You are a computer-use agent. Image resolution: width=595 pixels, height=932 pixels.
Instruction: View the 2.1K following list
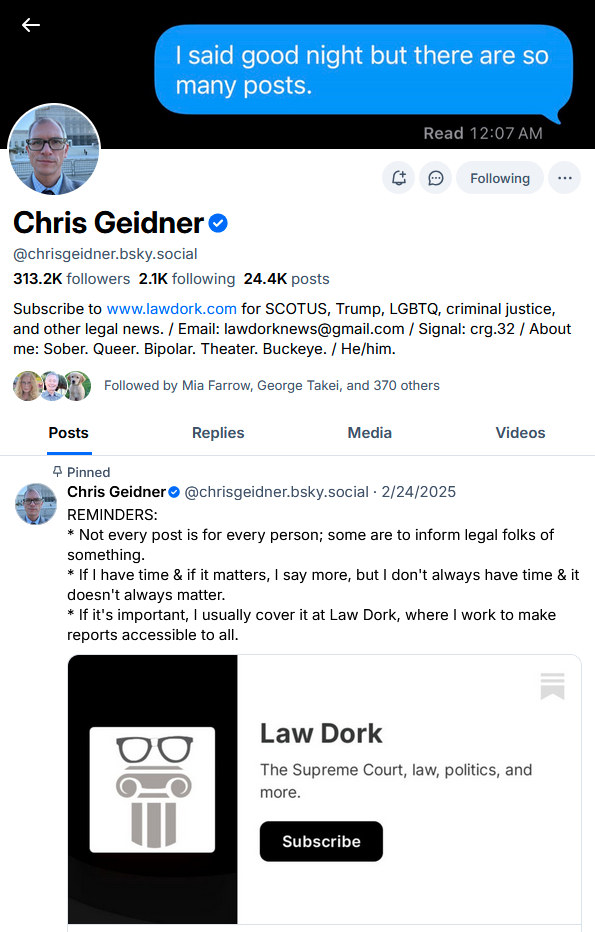[187, 279]
